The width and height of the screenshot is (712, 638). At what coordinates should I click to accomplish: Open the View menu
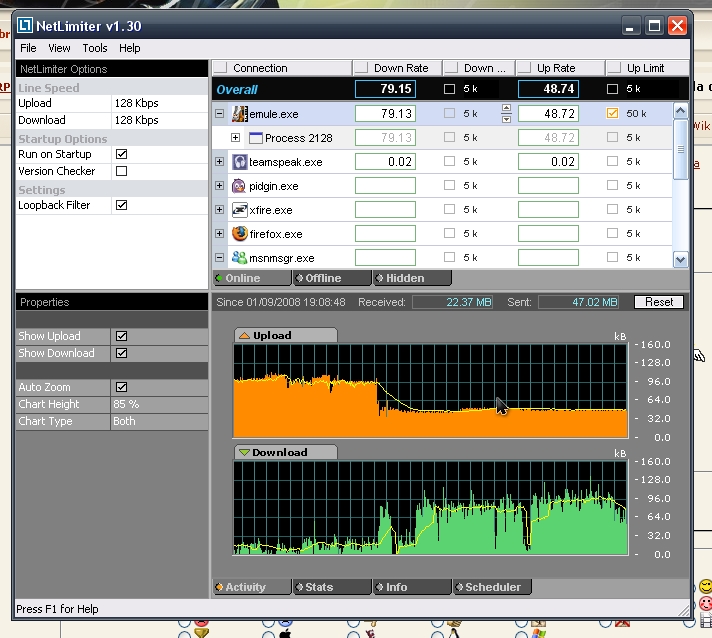(x=59, y=48)
